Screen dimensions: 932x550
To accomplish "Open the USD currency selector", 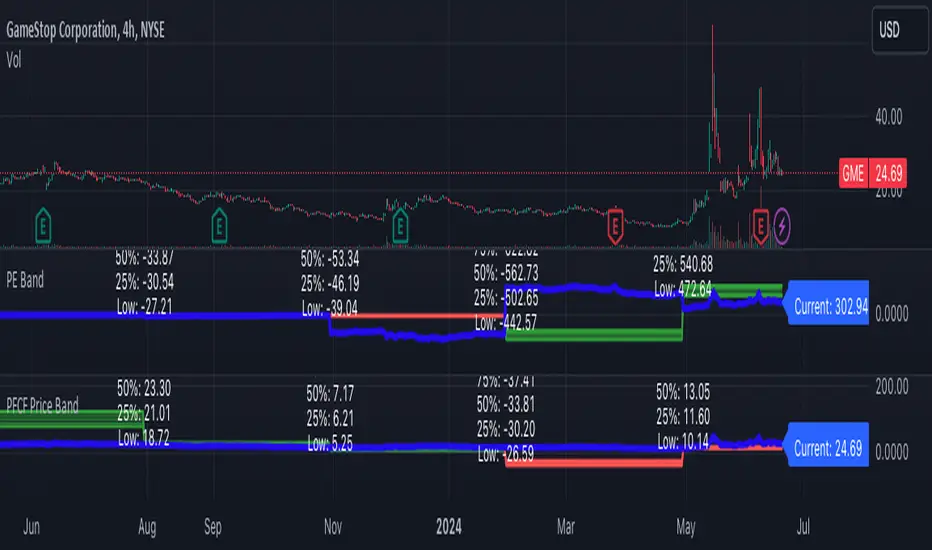I will click(x=900, y=30).
